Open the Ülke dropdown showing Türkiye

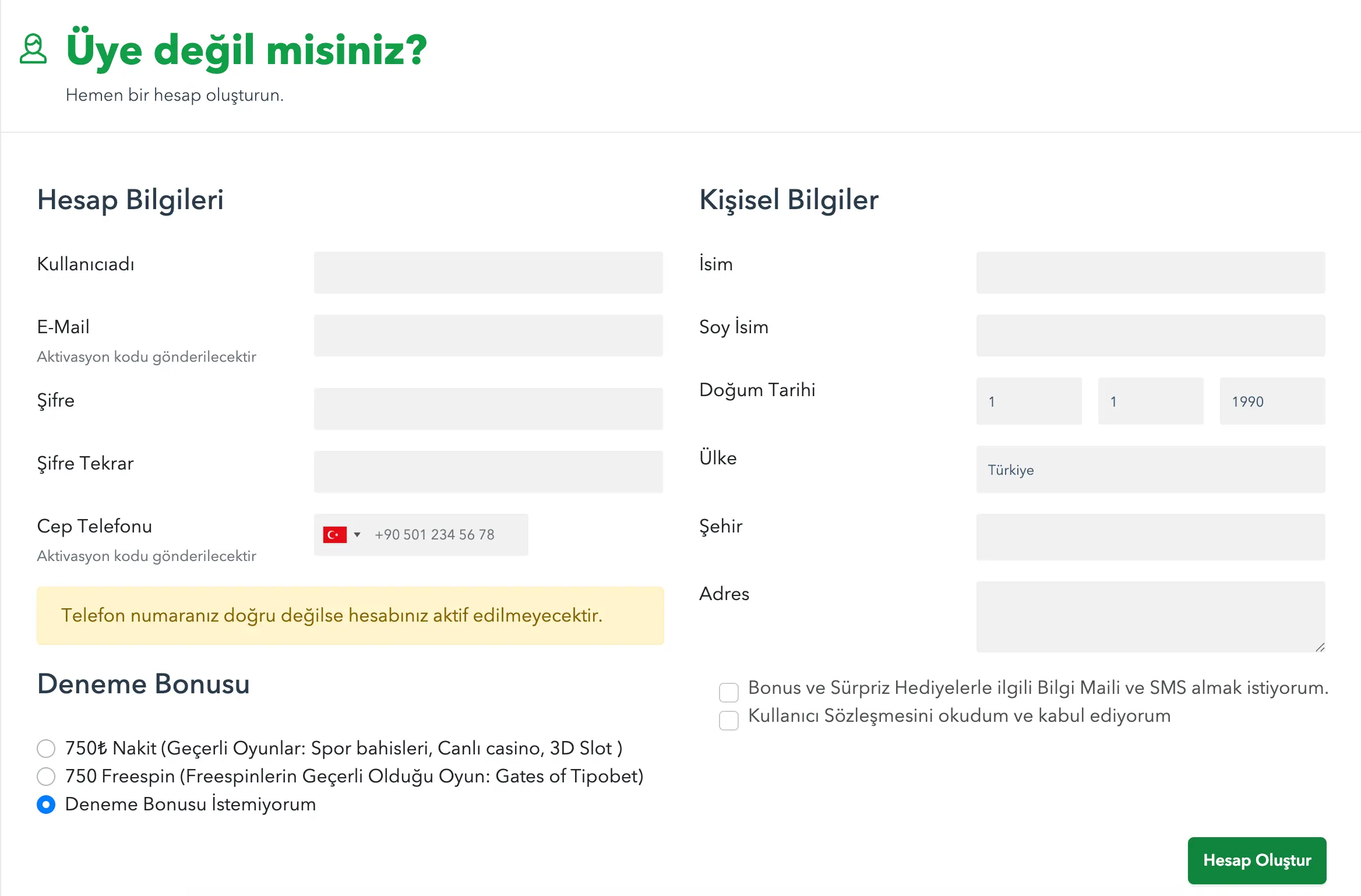coord(1150,470)
